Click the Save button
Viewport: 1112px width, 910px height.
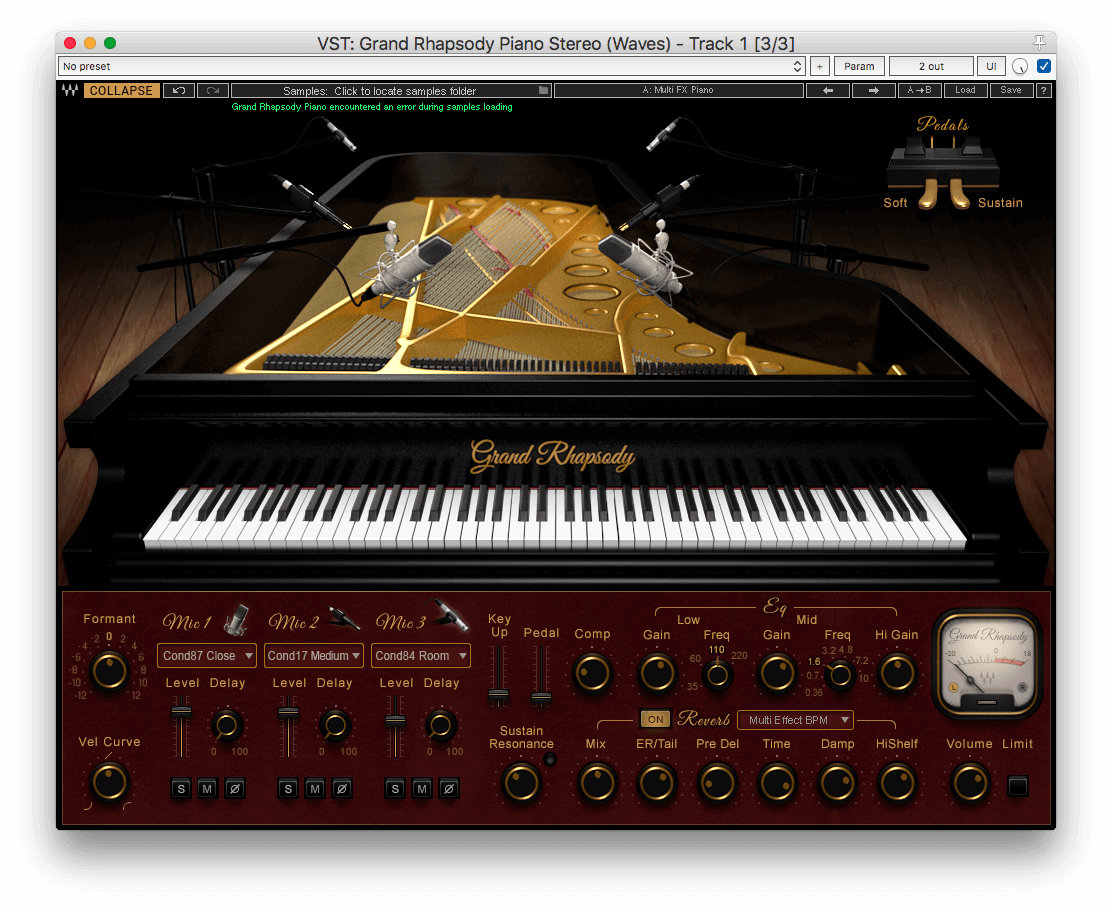point(1011,90)
